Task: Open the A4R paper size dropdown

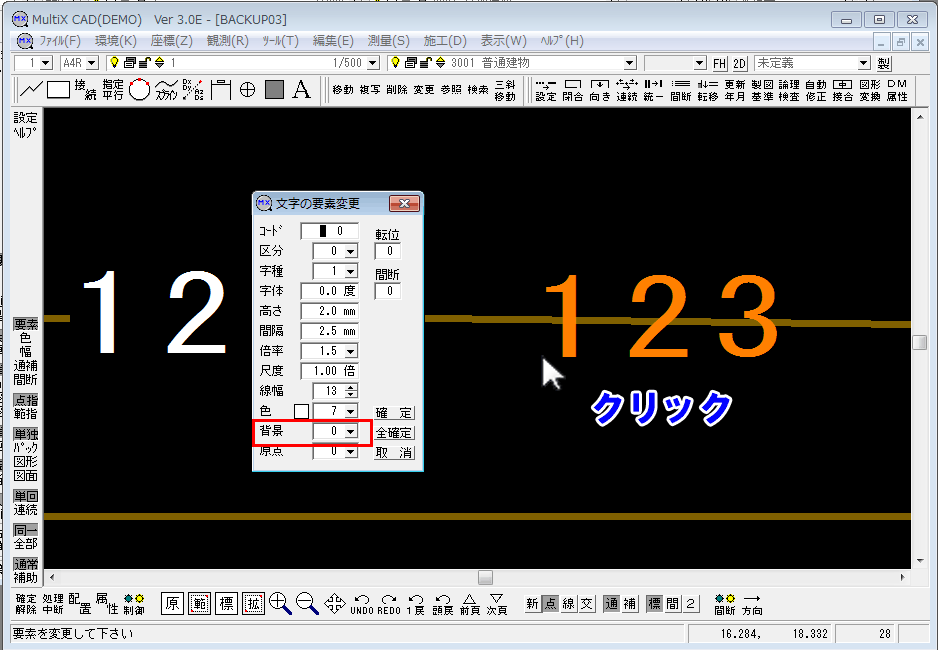Action: 92,63
